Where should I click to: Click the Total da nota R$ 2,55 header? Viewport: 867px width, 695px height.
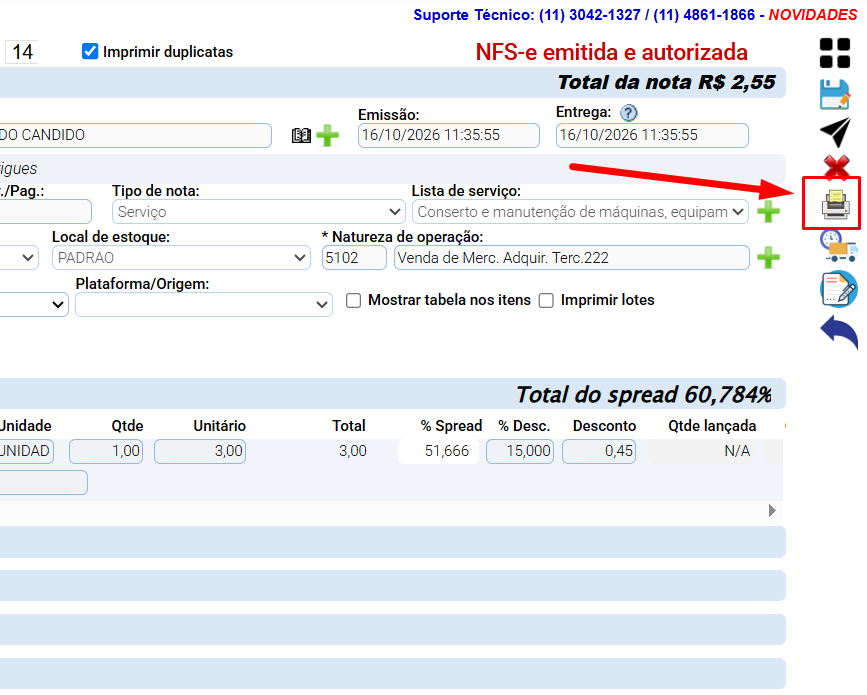tap(666, 82)
